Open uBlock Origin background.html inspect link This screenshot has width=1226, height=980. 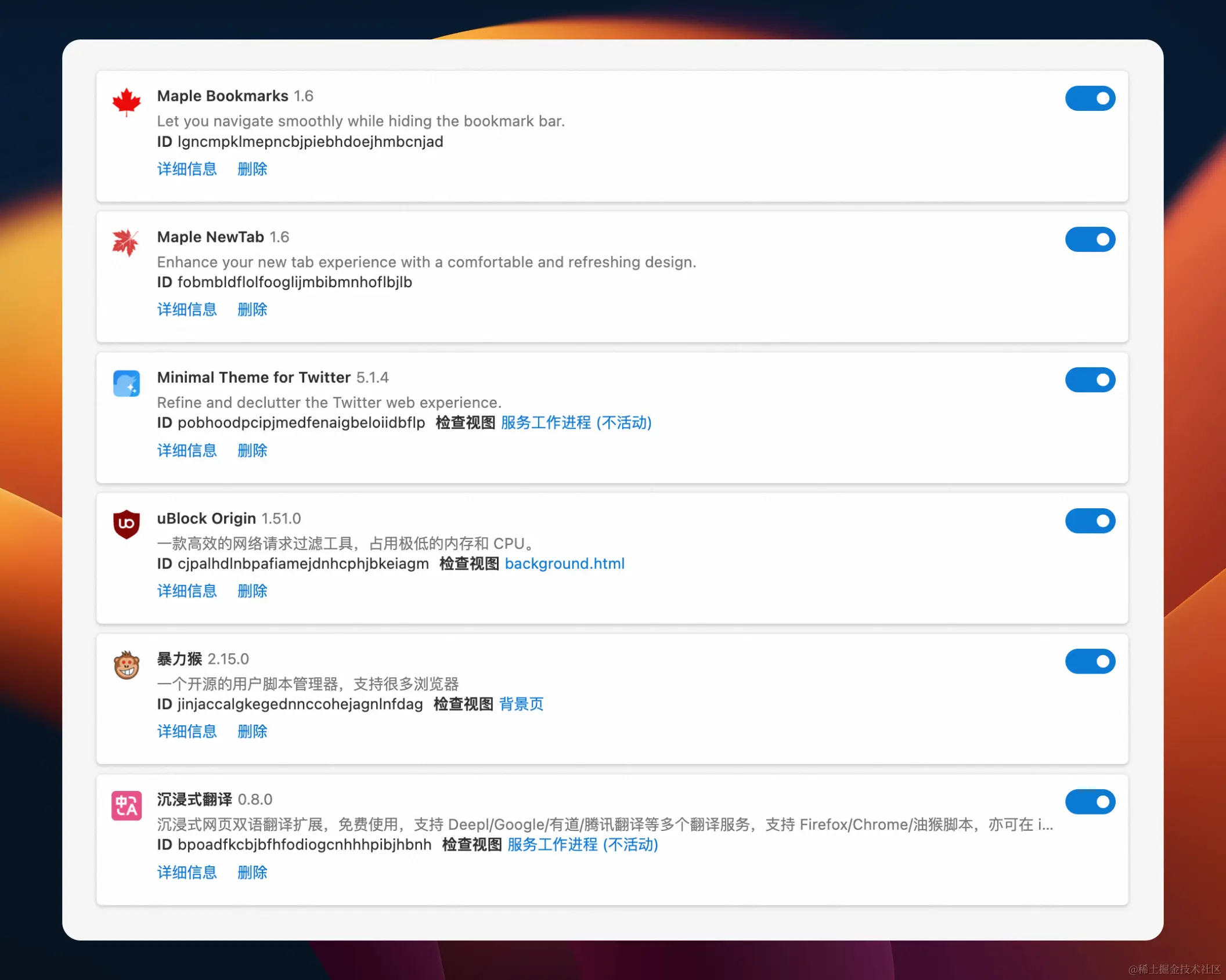click(x=564, y=563)
